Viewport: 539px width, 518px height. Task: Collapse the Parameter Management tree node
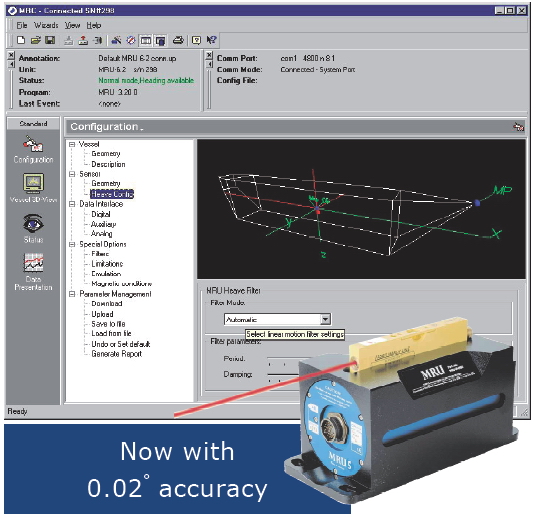click(x=72, y=294)
